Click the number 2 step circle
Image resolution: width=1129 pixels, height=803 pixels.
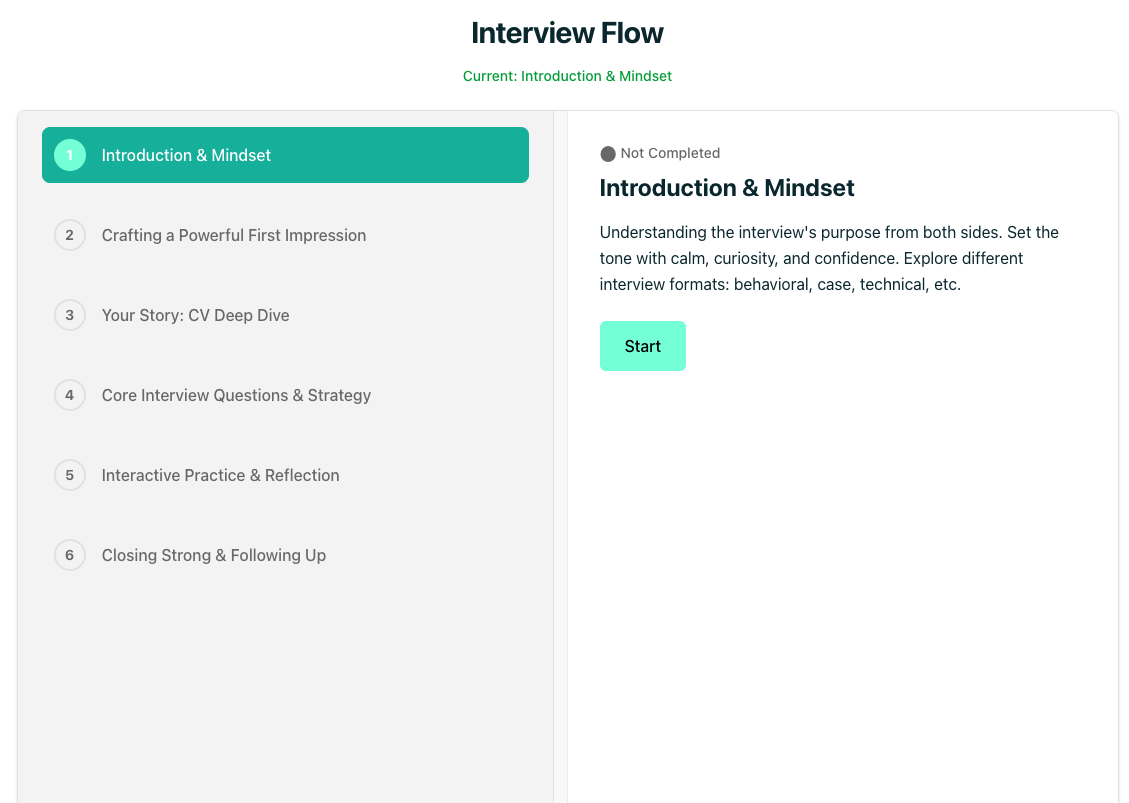70,235
